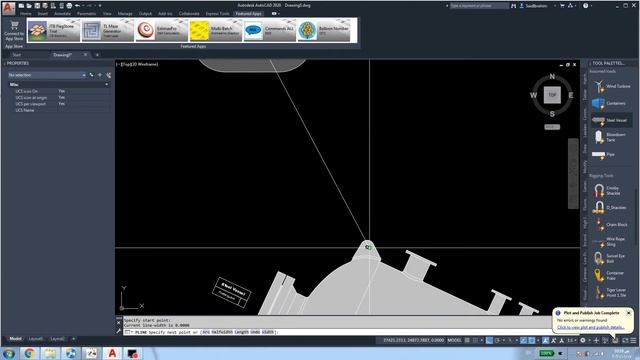
Task: Click the Select Objects plus icon in Properties
Action: click(x=100, y=75)
